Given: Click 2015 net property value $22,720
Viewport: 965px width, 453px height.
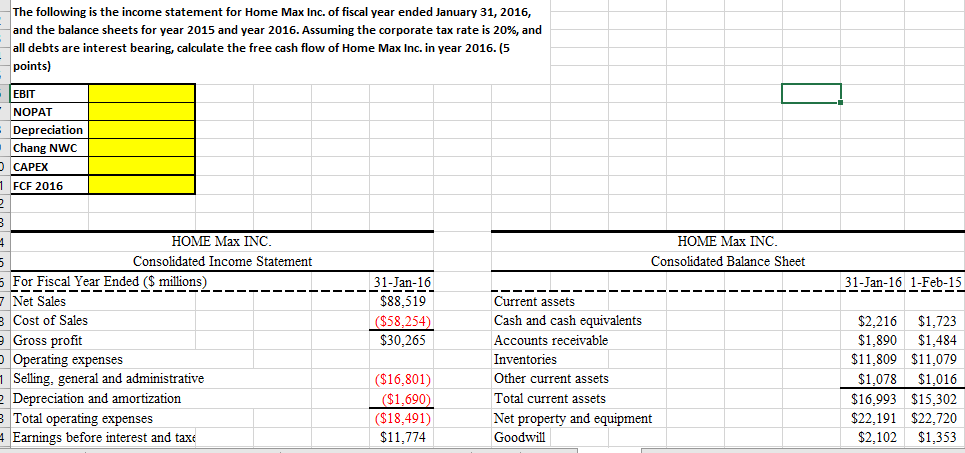Looking at the screenshot, I should [x=934, y=419].
